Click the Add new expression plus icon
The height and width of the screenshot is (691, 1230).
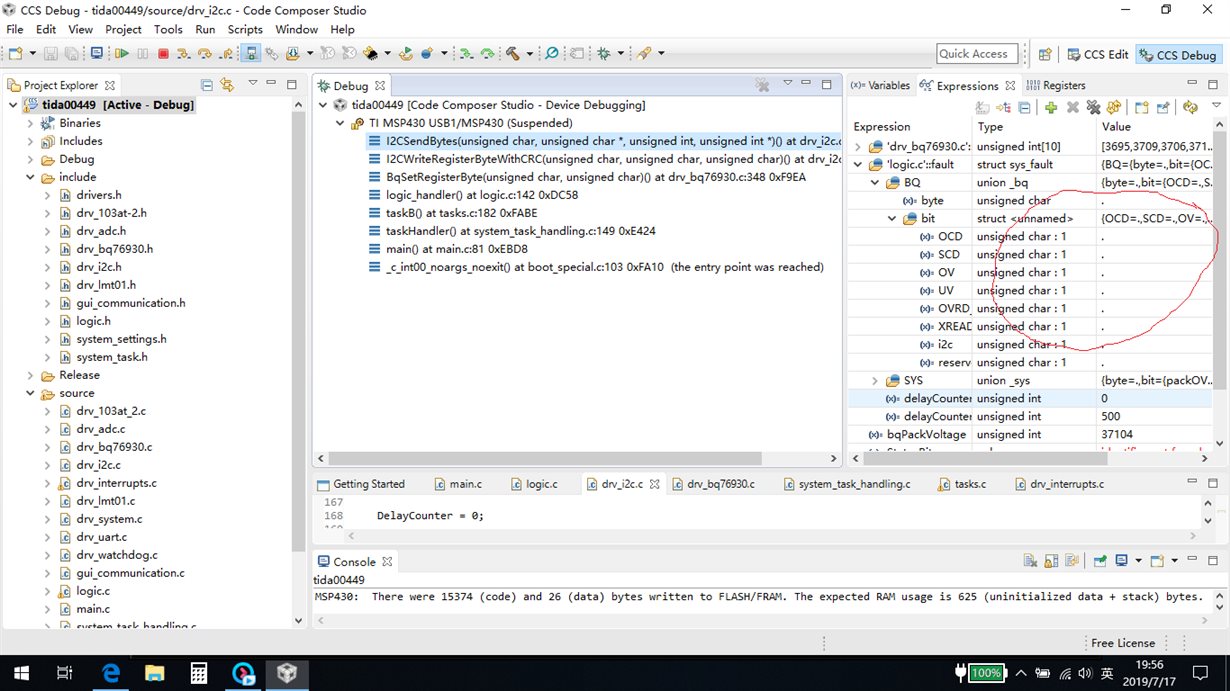pos(1051,107)
